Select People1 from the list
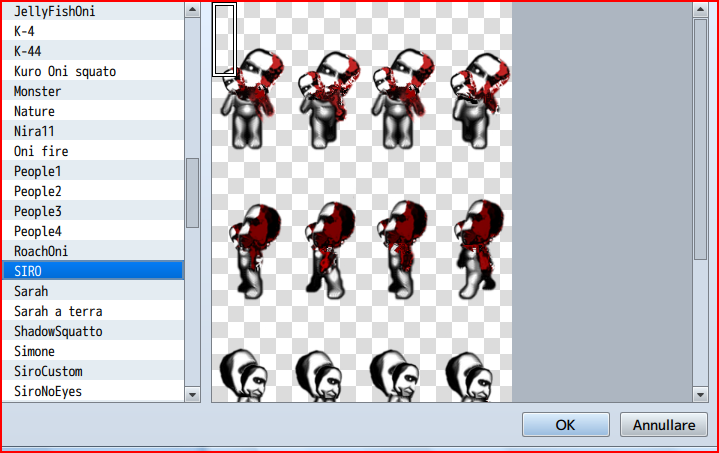 [93, 171]
